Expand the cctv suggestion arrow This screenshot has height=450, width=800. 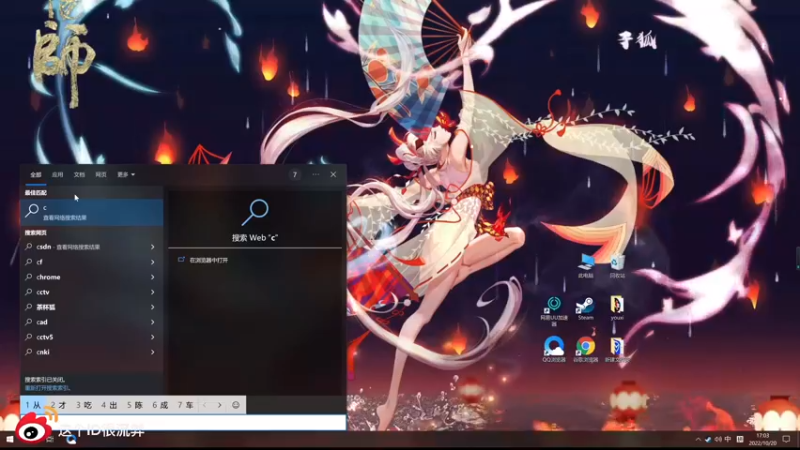153,292
